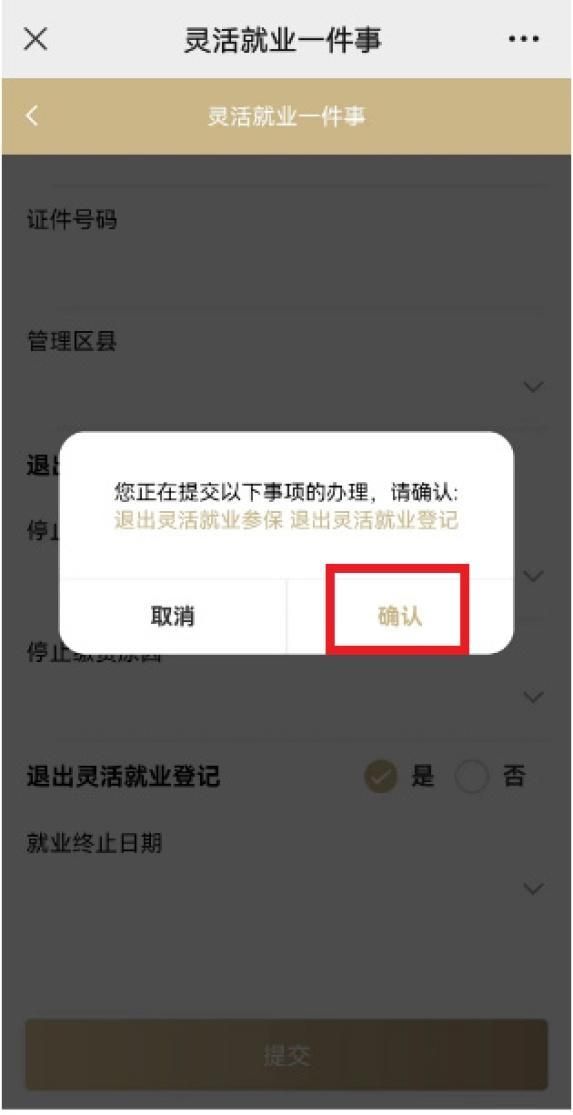Screen dimensions: 573x1115
Task: Tap the 是 label next to the checked radio
Action: [x=422, y=777]
